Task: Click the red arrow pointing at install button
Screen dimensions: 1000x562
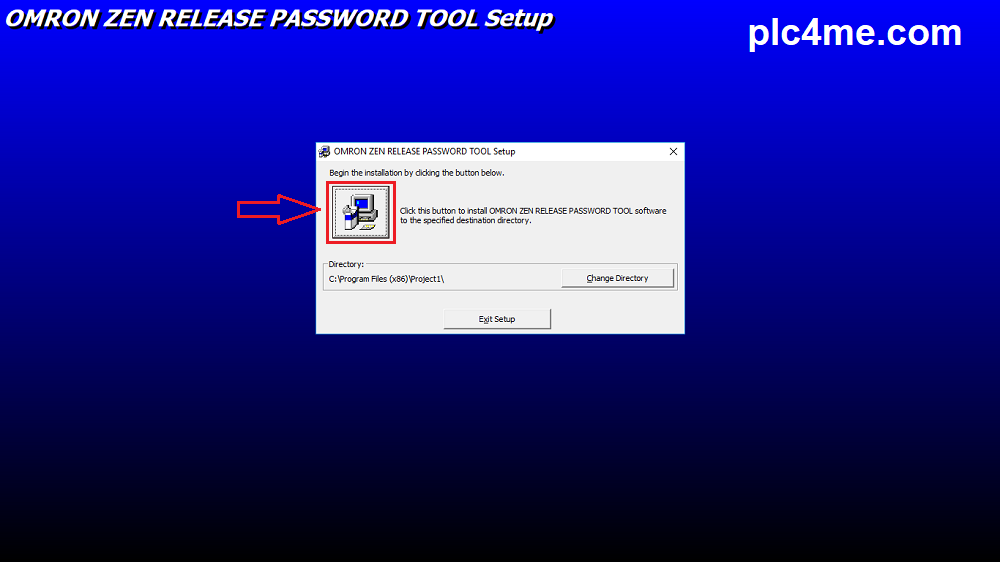Action: [279, 209]
